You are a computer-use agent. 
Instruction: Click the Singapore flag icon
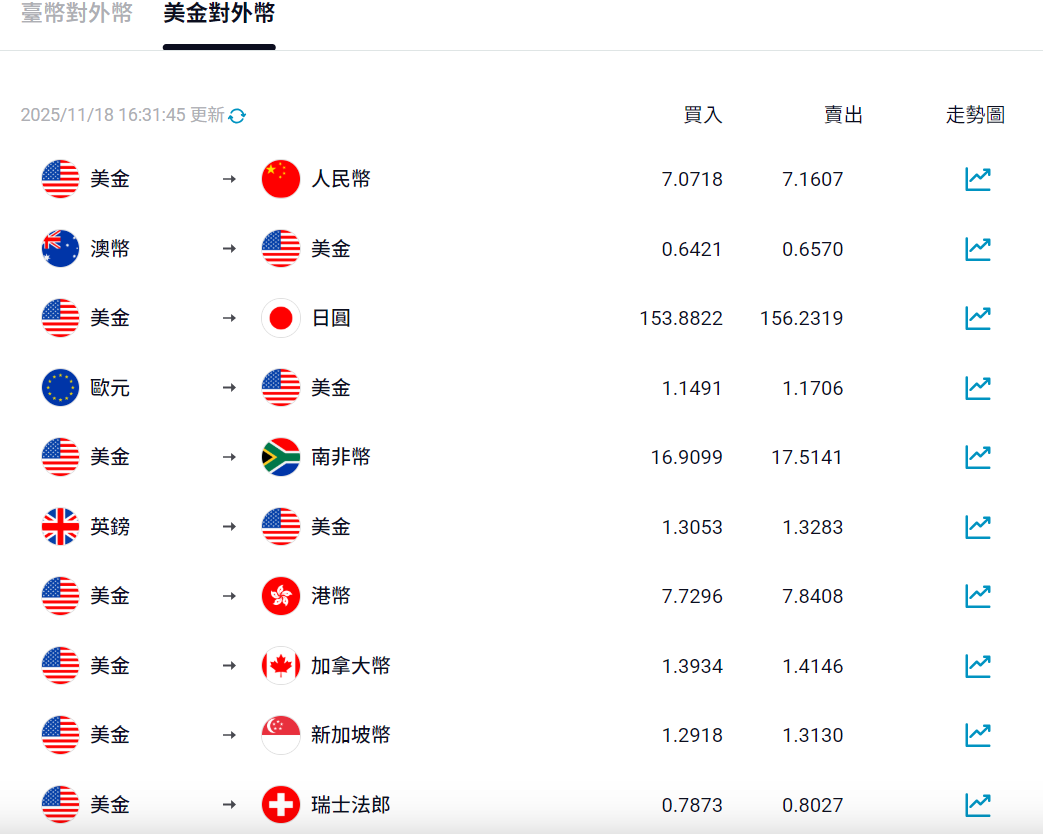click(281, 734)
